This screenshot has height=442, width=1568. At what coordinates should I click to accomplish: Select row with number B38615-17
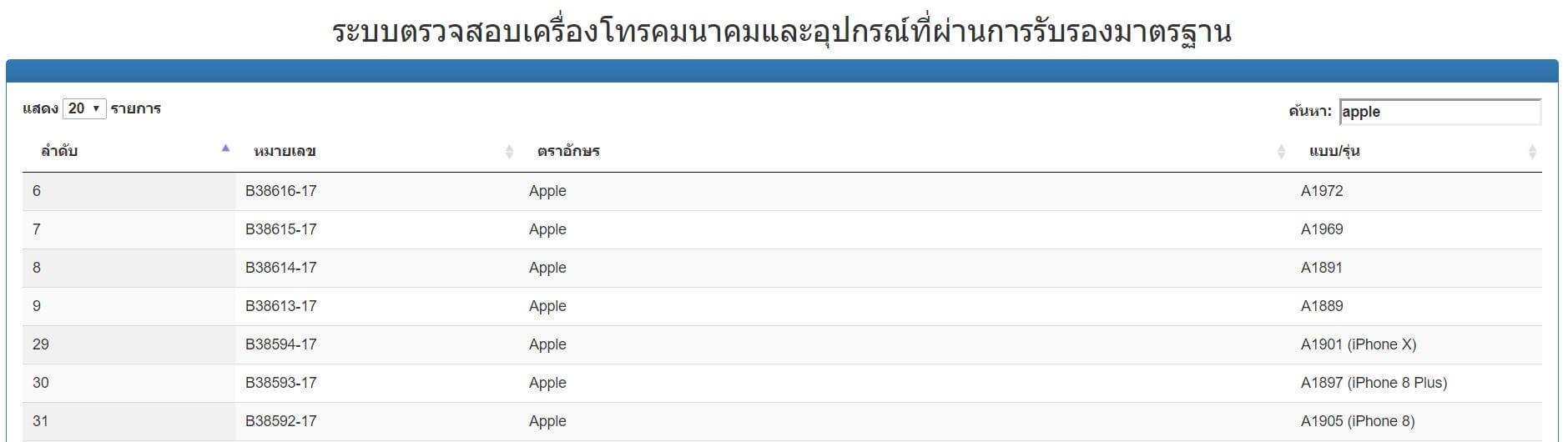click(x=782, y=229)
